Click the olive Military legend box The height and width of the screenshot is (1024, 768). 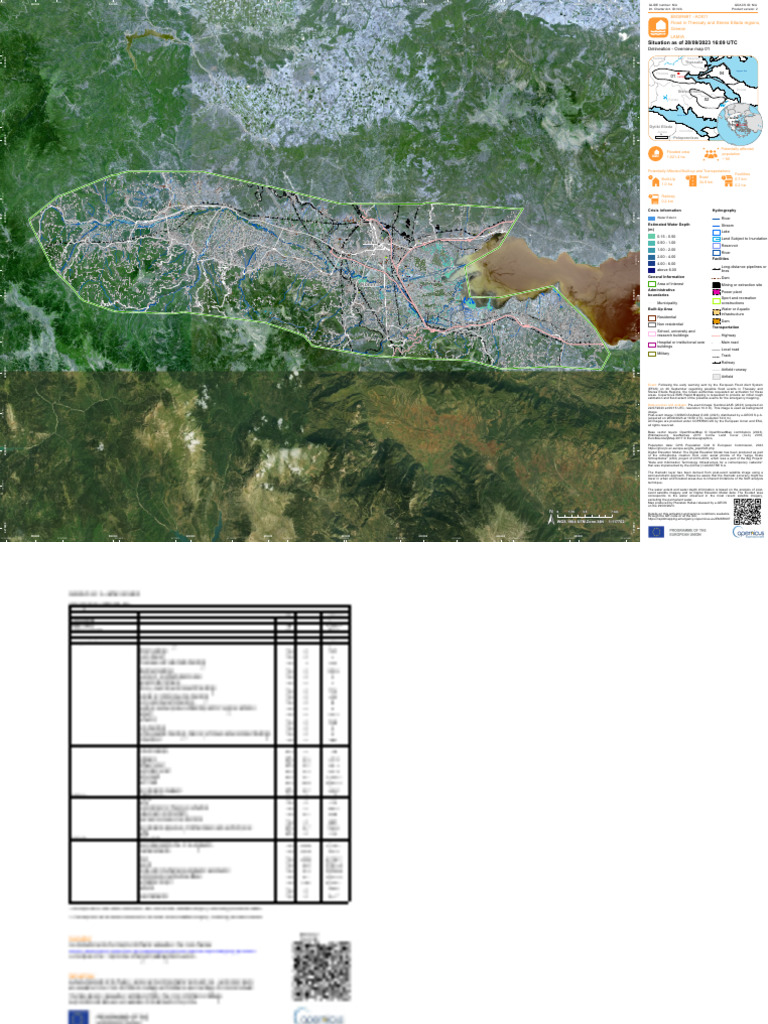pyautogui.click(x=652, y=354)
